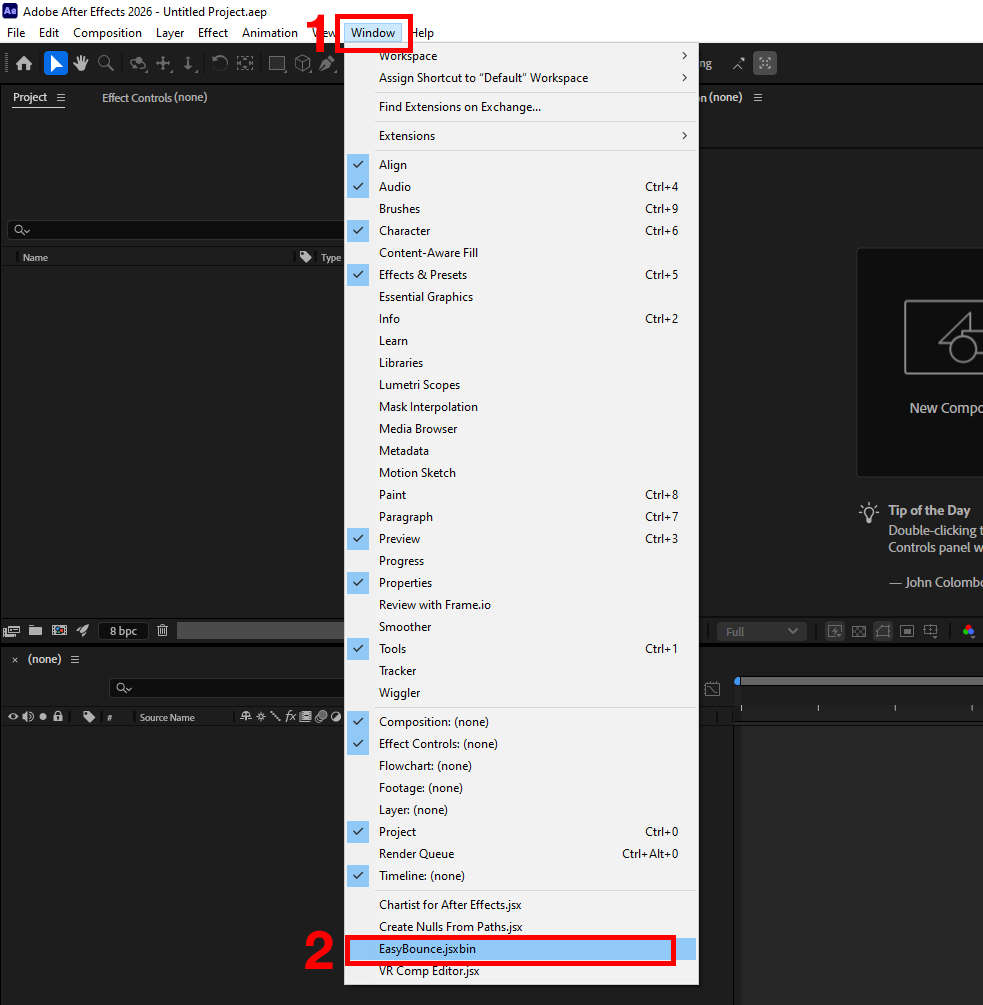The height and width of the screenshot is (1005, 983).
Task: Open the Window menu
Action: tap(373, 33)
